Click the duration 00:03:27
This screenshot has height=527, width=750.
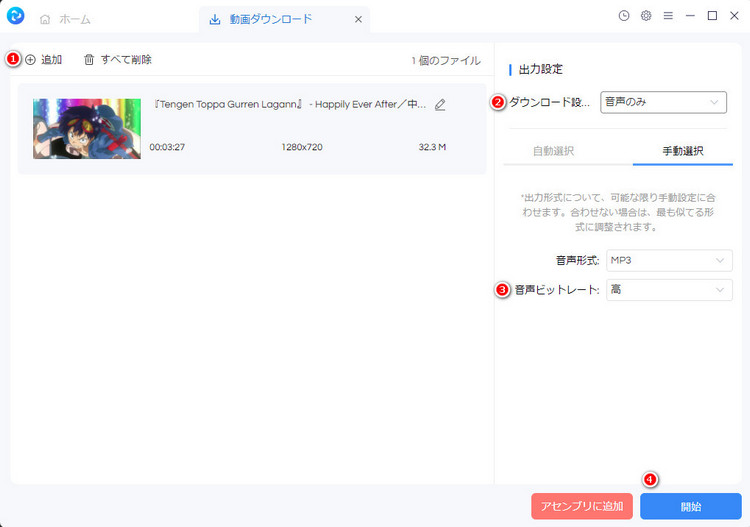[167, 147]
